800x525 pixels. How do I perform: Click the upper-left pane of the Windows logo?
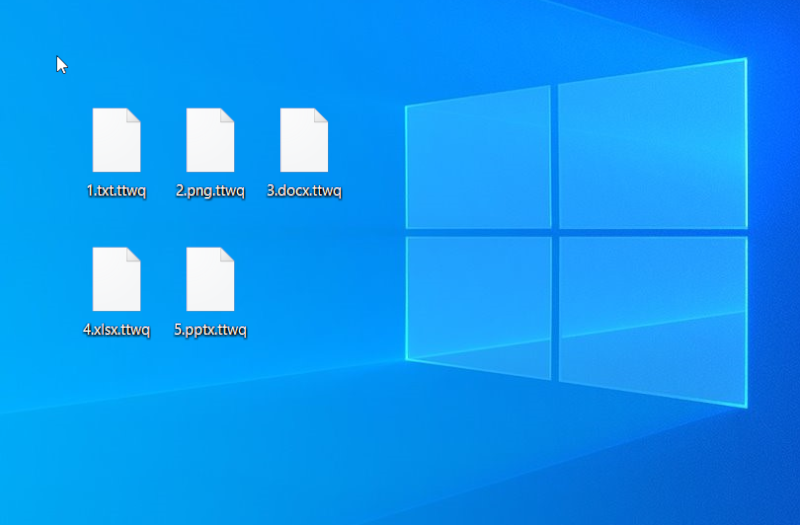[x=478, y=160]
